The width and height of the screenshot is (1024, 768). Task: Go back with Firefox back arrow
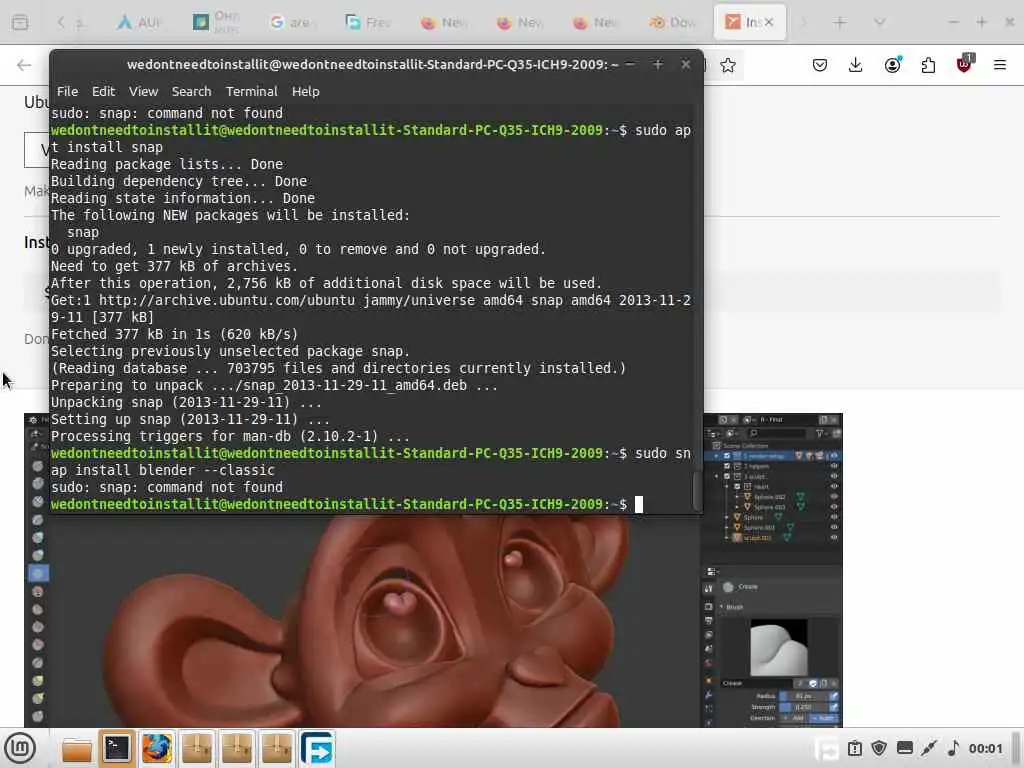[24, 65]
